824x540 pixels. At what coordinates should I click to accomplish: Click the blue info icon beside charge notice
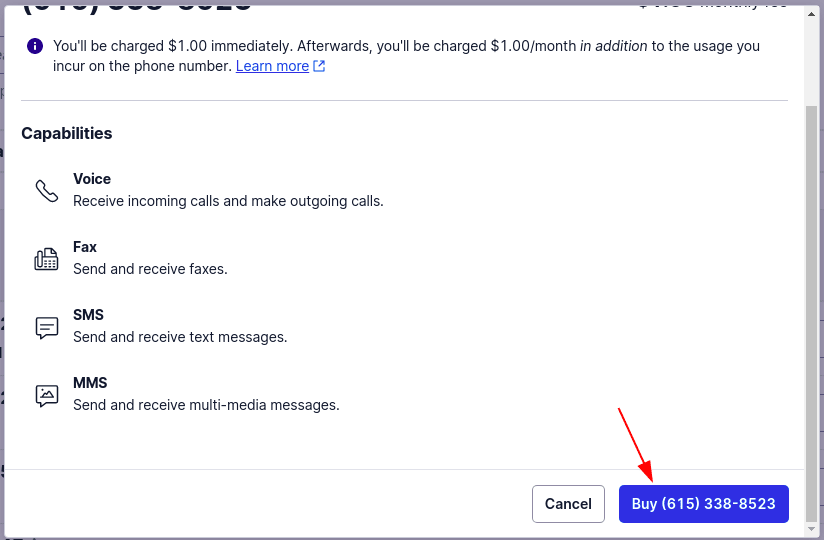coord(35,46)
